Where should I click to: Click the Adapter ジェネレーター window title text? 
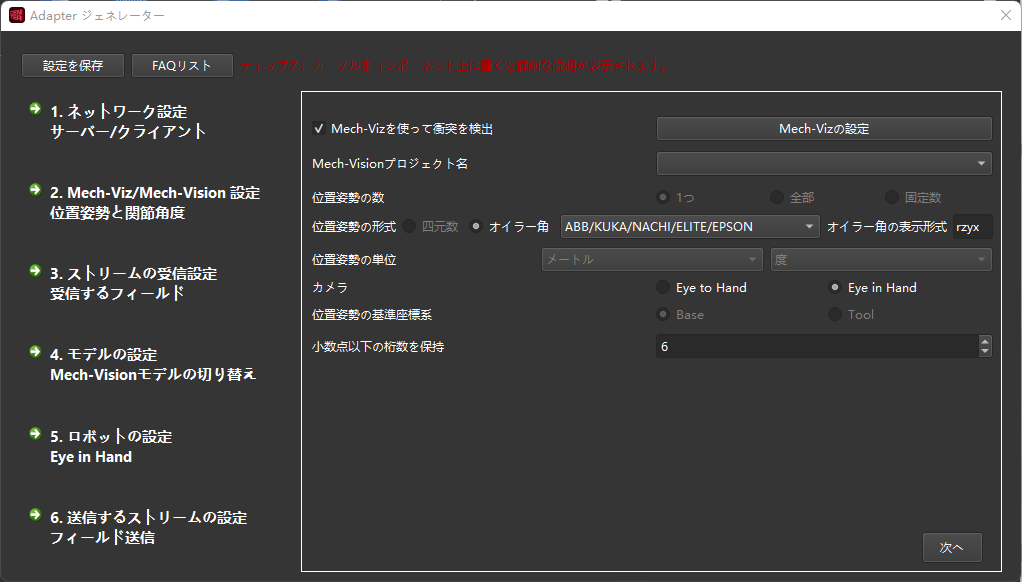pyautogui.click(x=97, y=16)
